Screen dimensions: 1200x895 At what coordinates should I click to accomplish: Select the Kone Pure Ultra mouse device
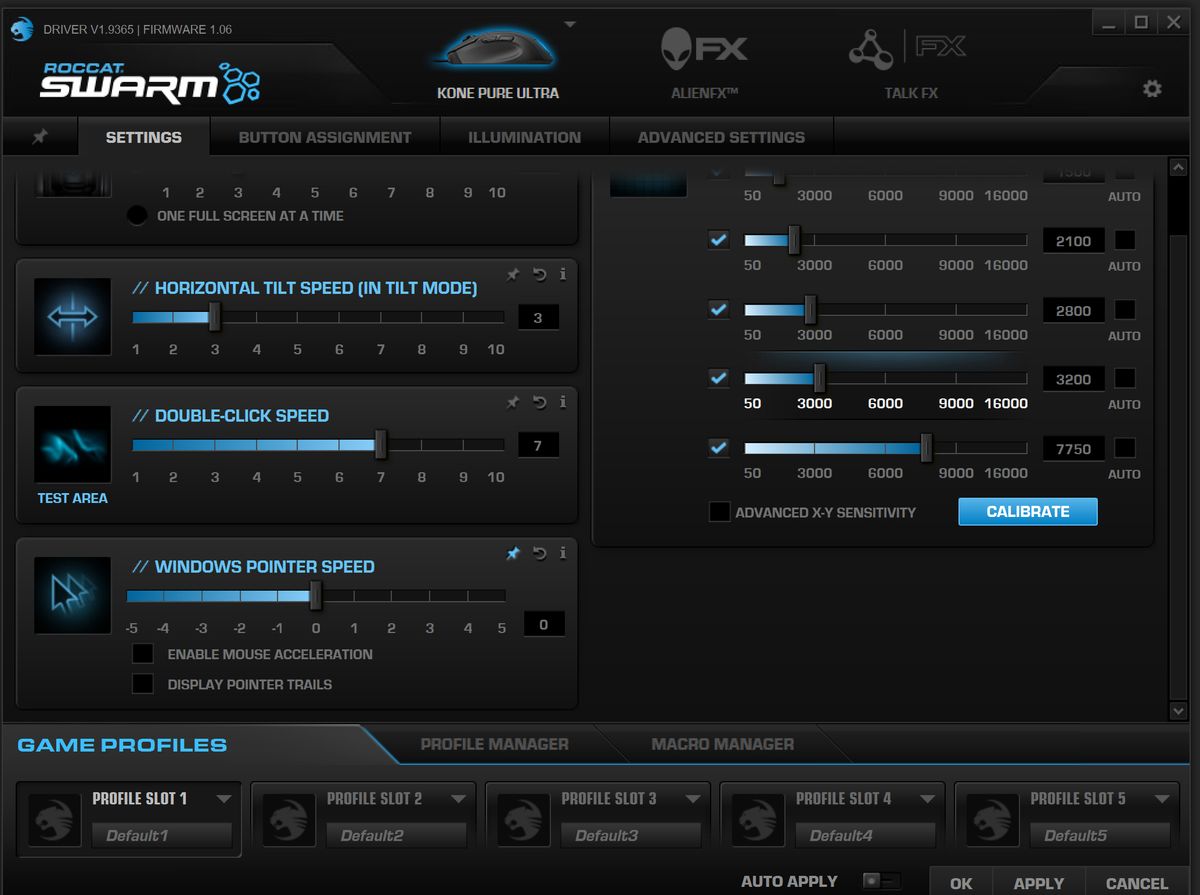tap(498, 62)
